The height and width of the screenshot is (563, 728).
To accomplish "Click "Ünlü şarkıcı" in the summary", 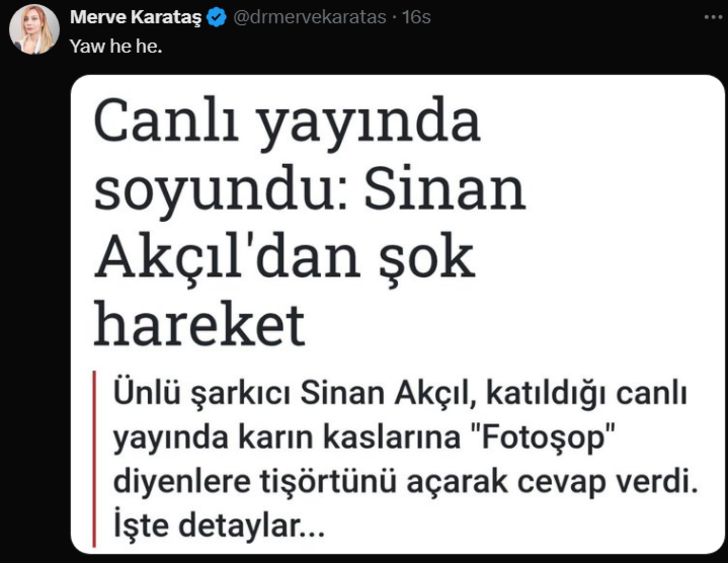I will 202,394.
